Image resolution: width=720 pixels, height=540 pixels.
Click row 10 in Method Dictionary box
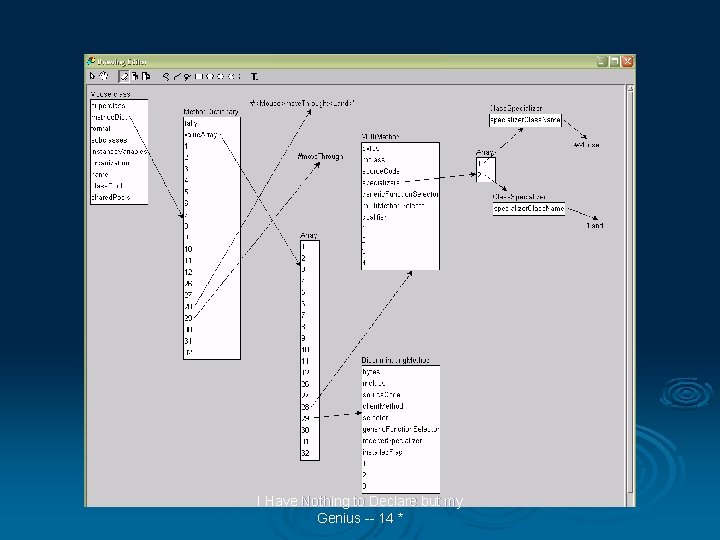point(212,249)
